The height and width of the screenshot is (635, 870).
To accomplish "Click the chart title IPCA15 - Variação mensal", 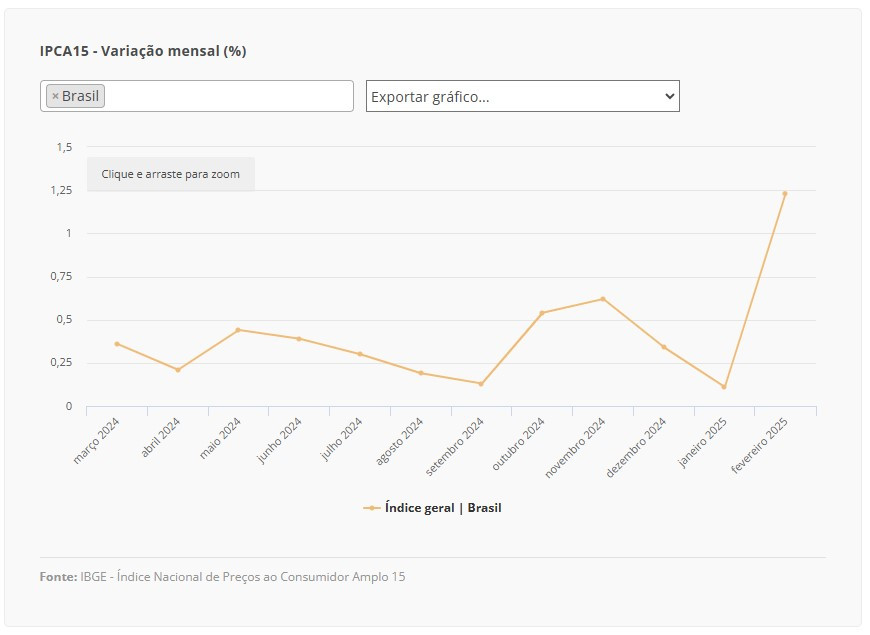I will click(x=143, y=51).
